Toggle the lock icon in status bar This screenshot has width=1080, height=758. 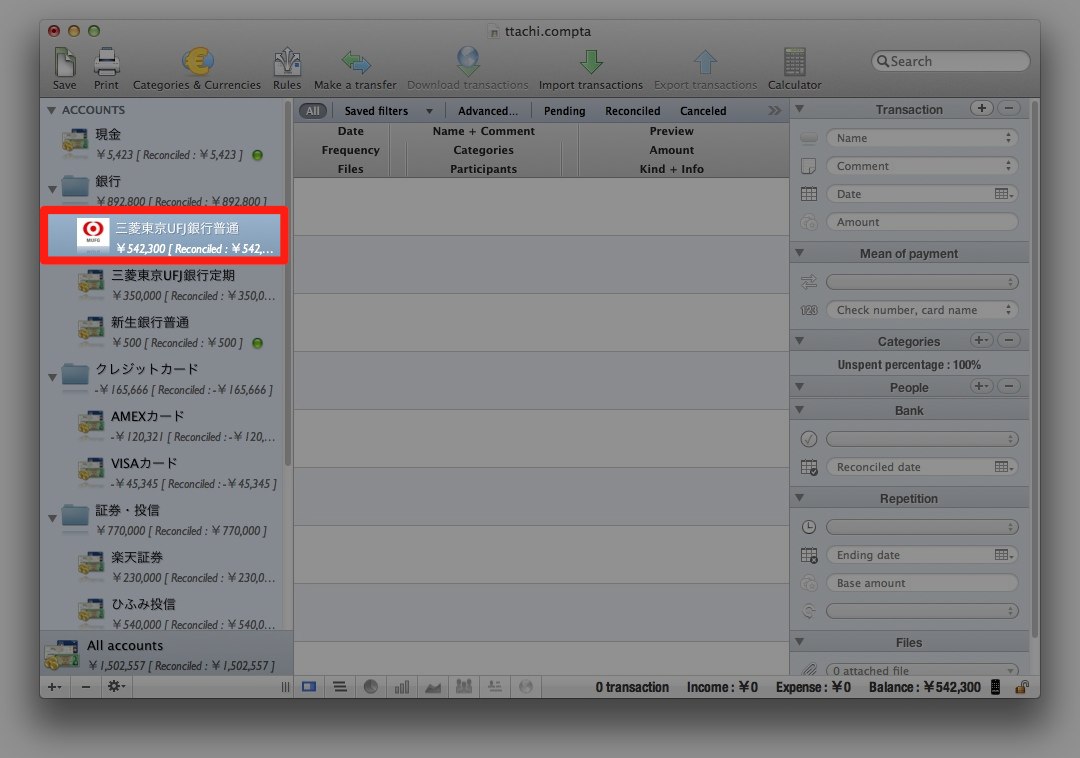click(x=1021, y=687)
